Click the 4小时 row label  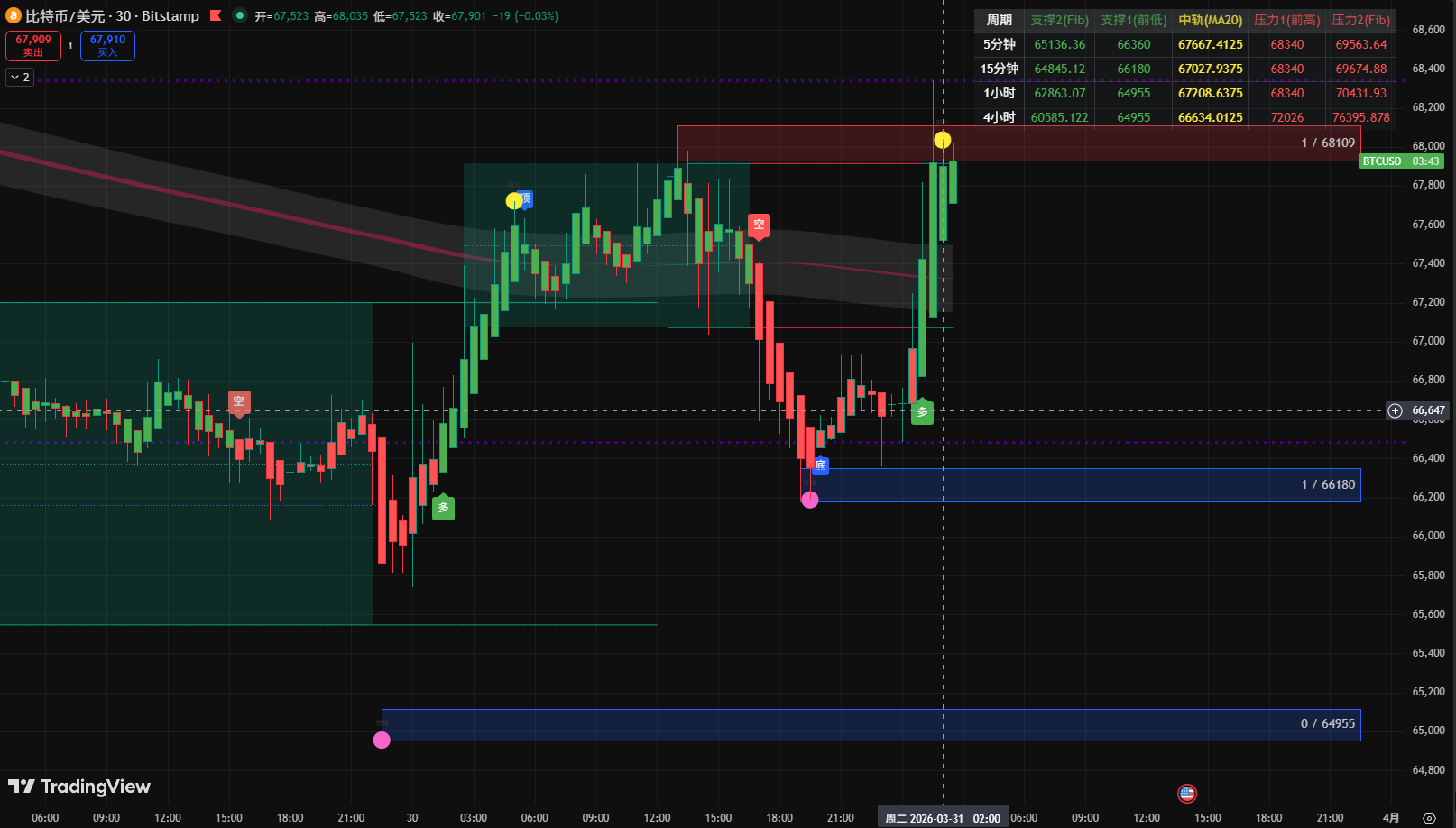pos(1000,117)
